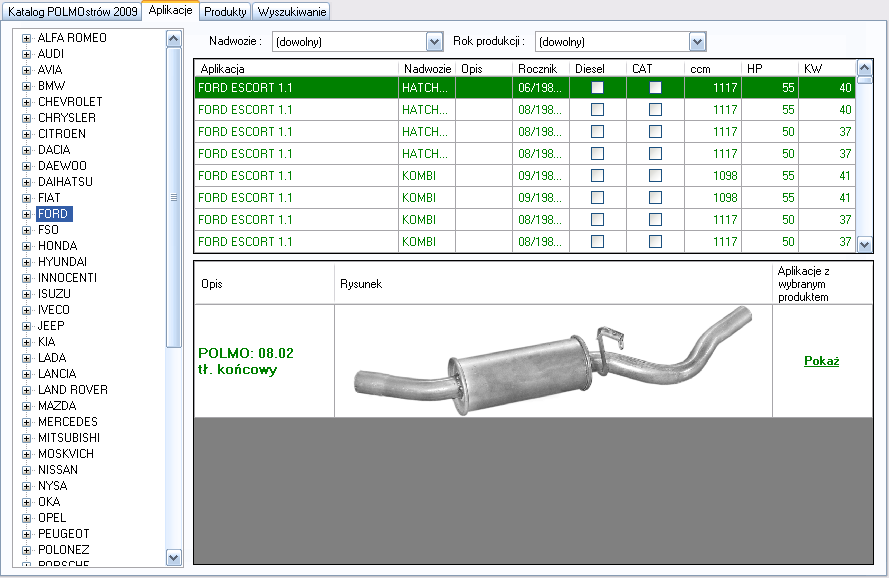Select AVIA in the makes tree
The width and height of the screenshot is (889, 578).
pos(50,70)
